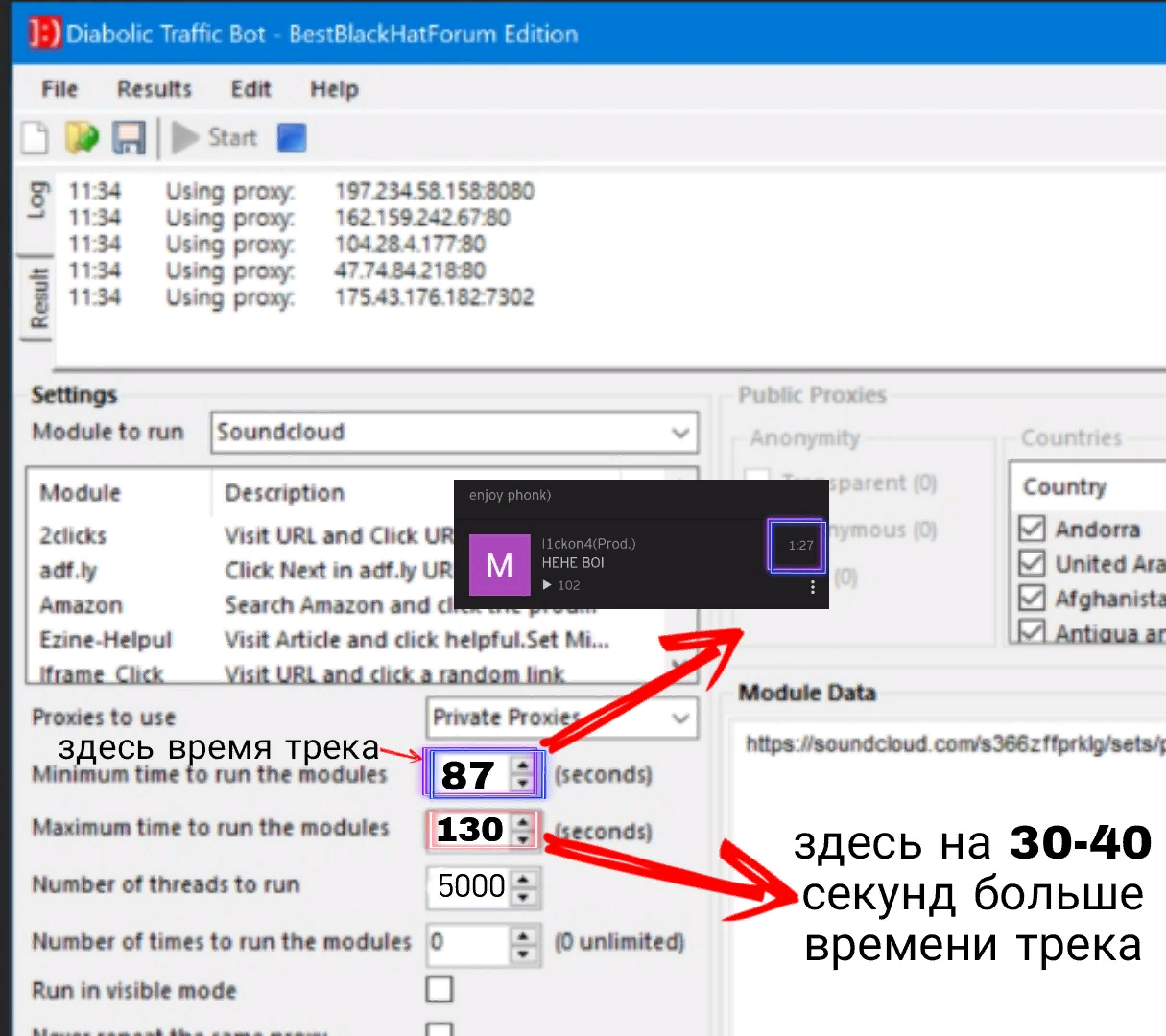Decrease maximum time with down arrow
1166x1036 pixels.
(x=523, y=839)
